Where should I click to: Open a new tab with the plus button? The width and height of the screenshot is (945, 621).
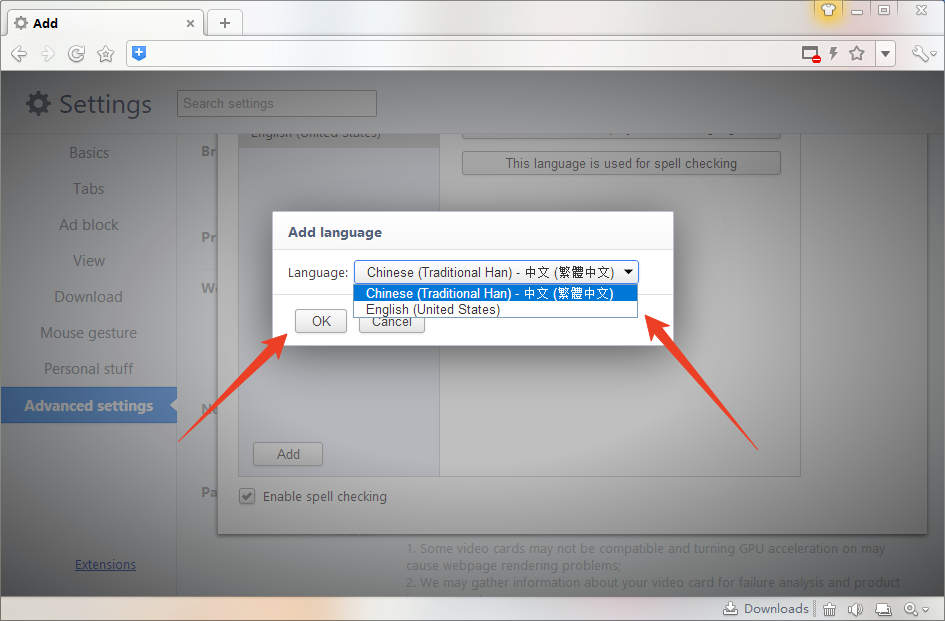(225, 23)
